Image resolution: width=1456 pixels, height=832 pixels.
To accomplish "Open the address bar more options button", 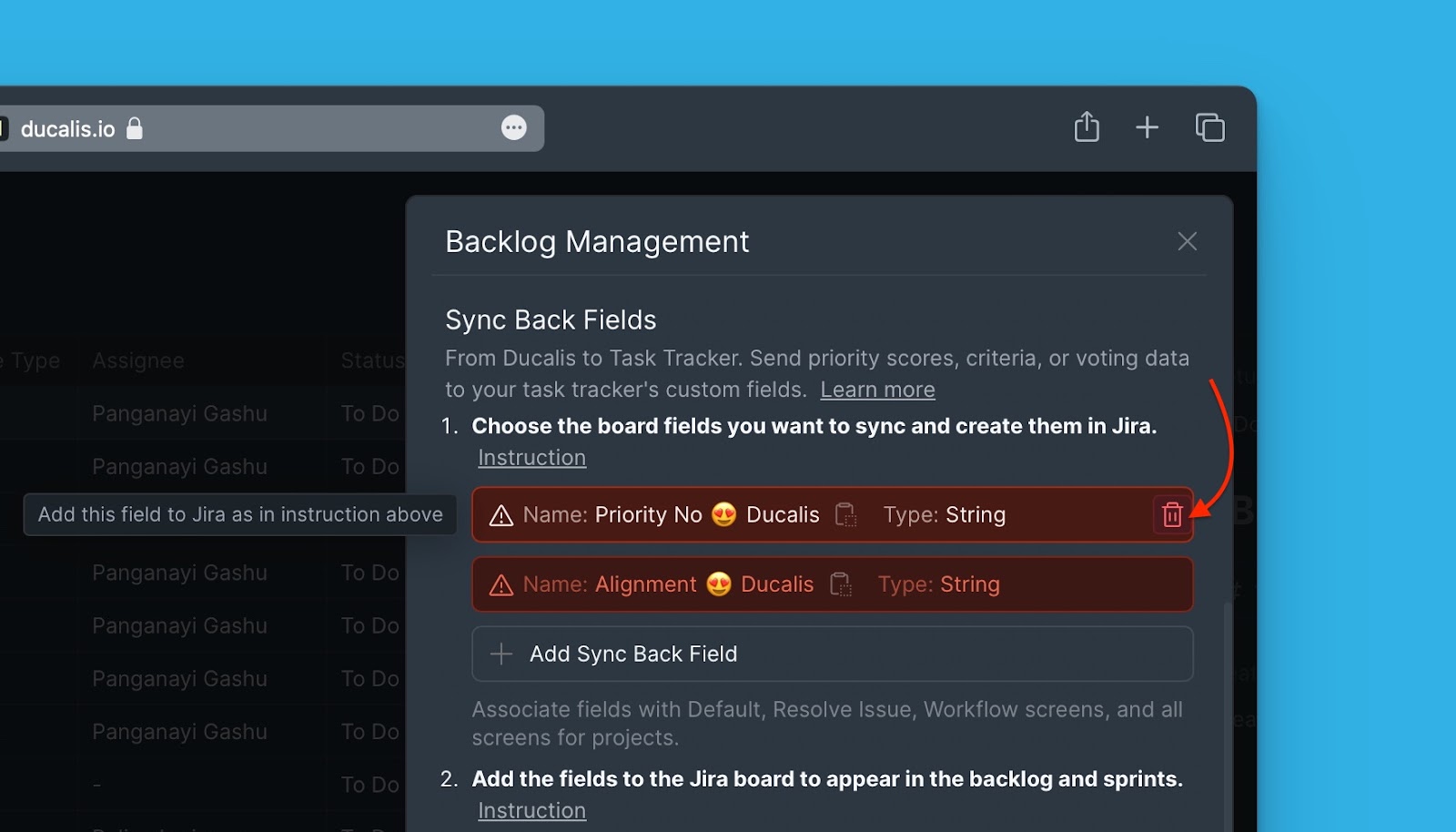I will click(514, 127).
